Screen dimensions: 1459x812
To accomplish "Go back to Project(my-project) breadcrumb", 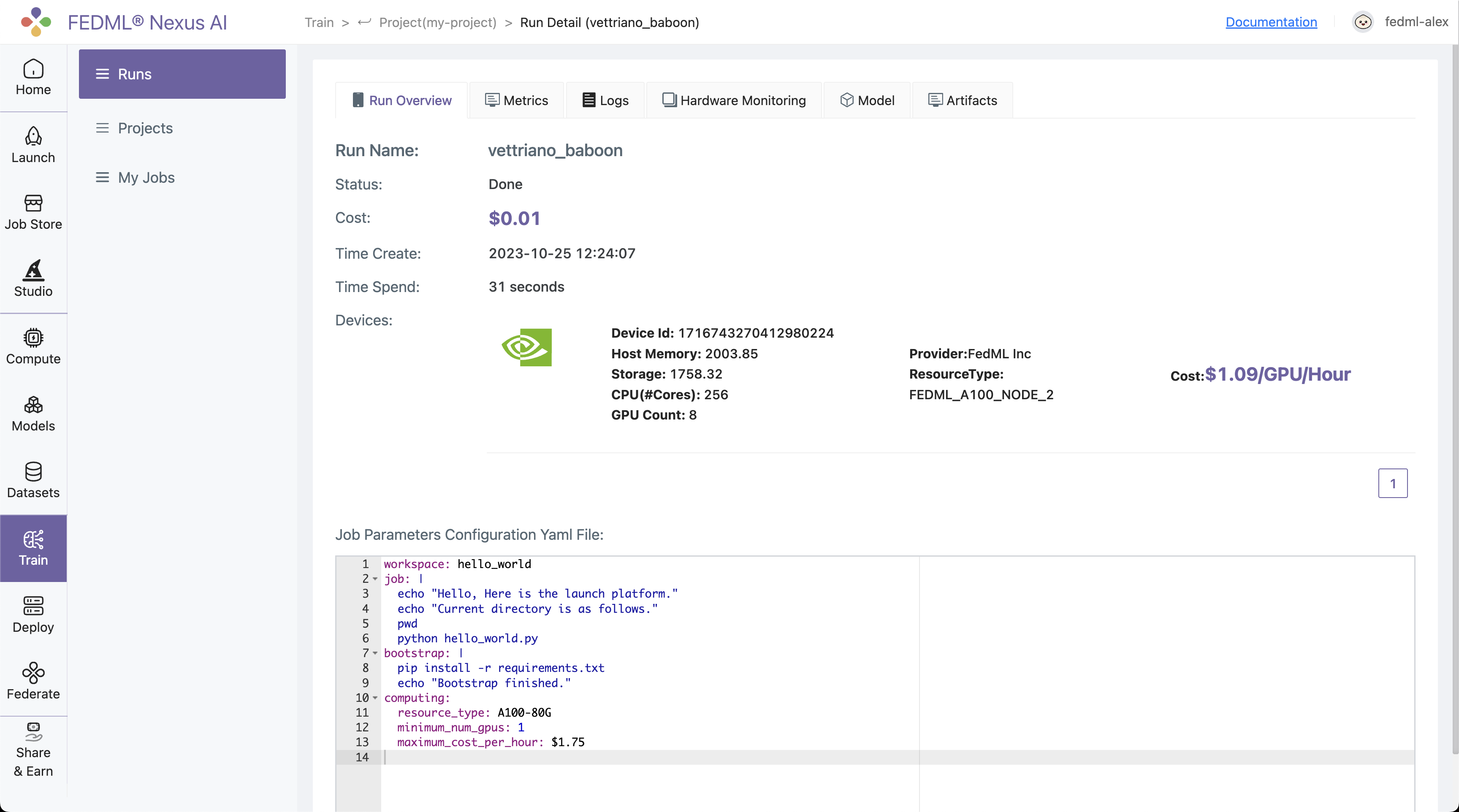I will tap(437, 22).
